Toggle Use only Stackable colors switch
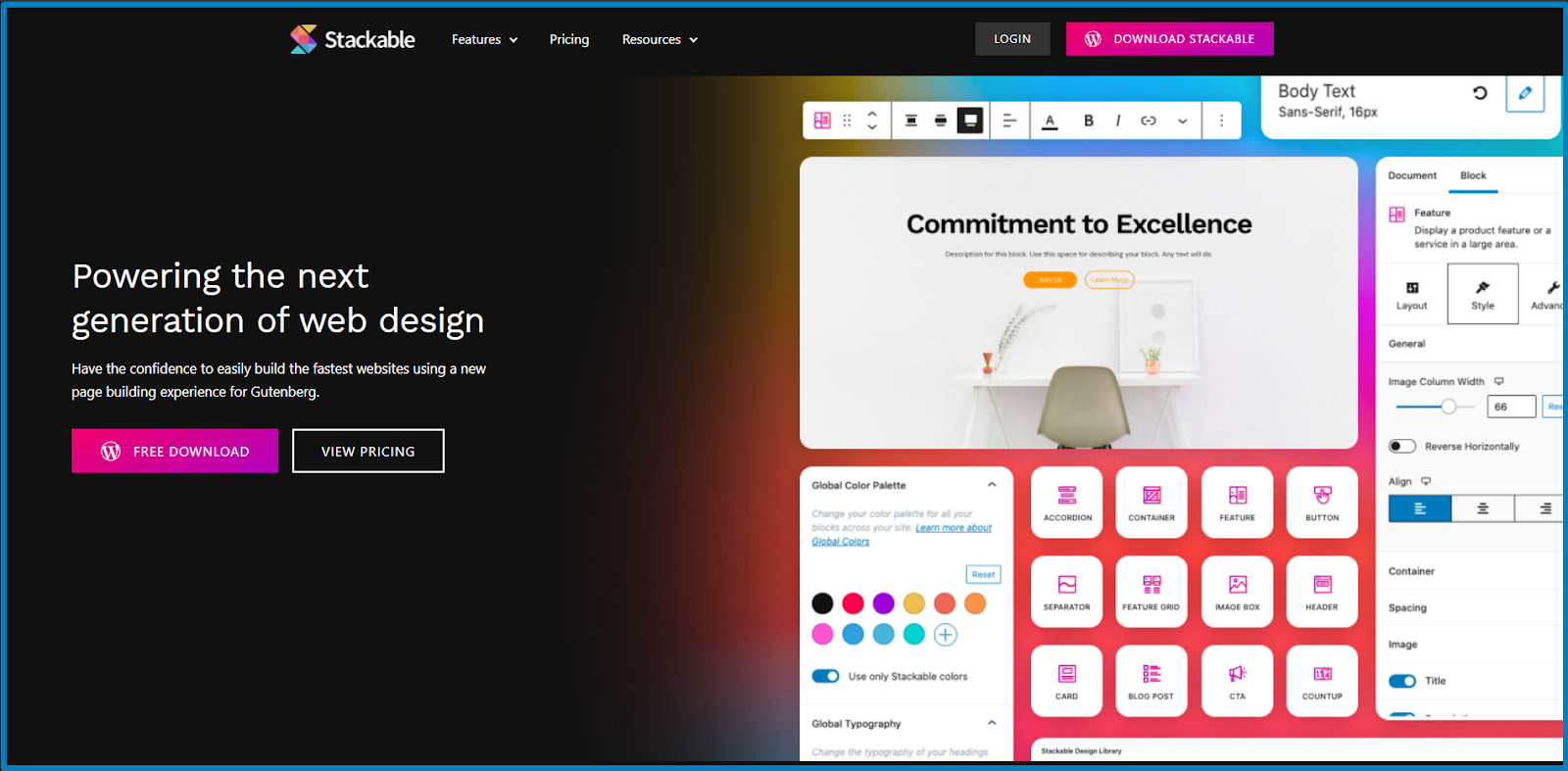The width and height of the screenshot is (1568, 771). (826, 676)
